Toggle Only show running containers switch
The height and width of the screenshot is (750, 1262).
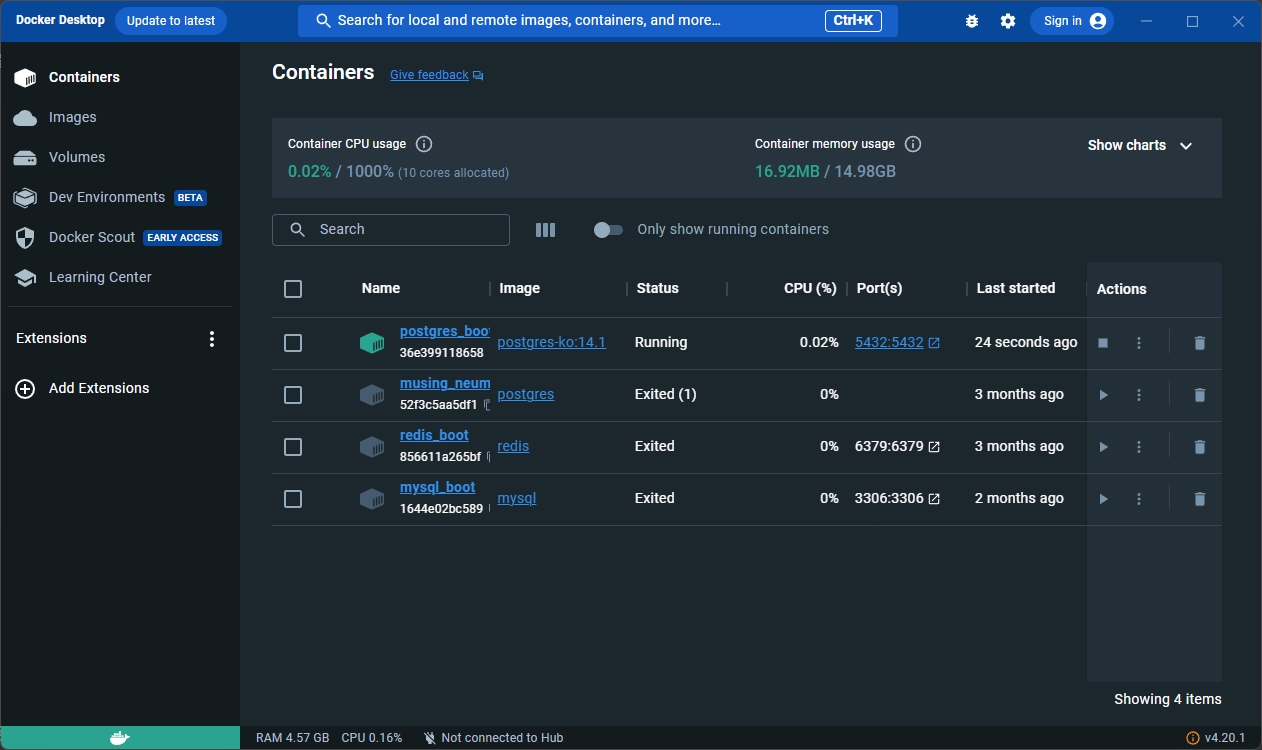point(608,230)
